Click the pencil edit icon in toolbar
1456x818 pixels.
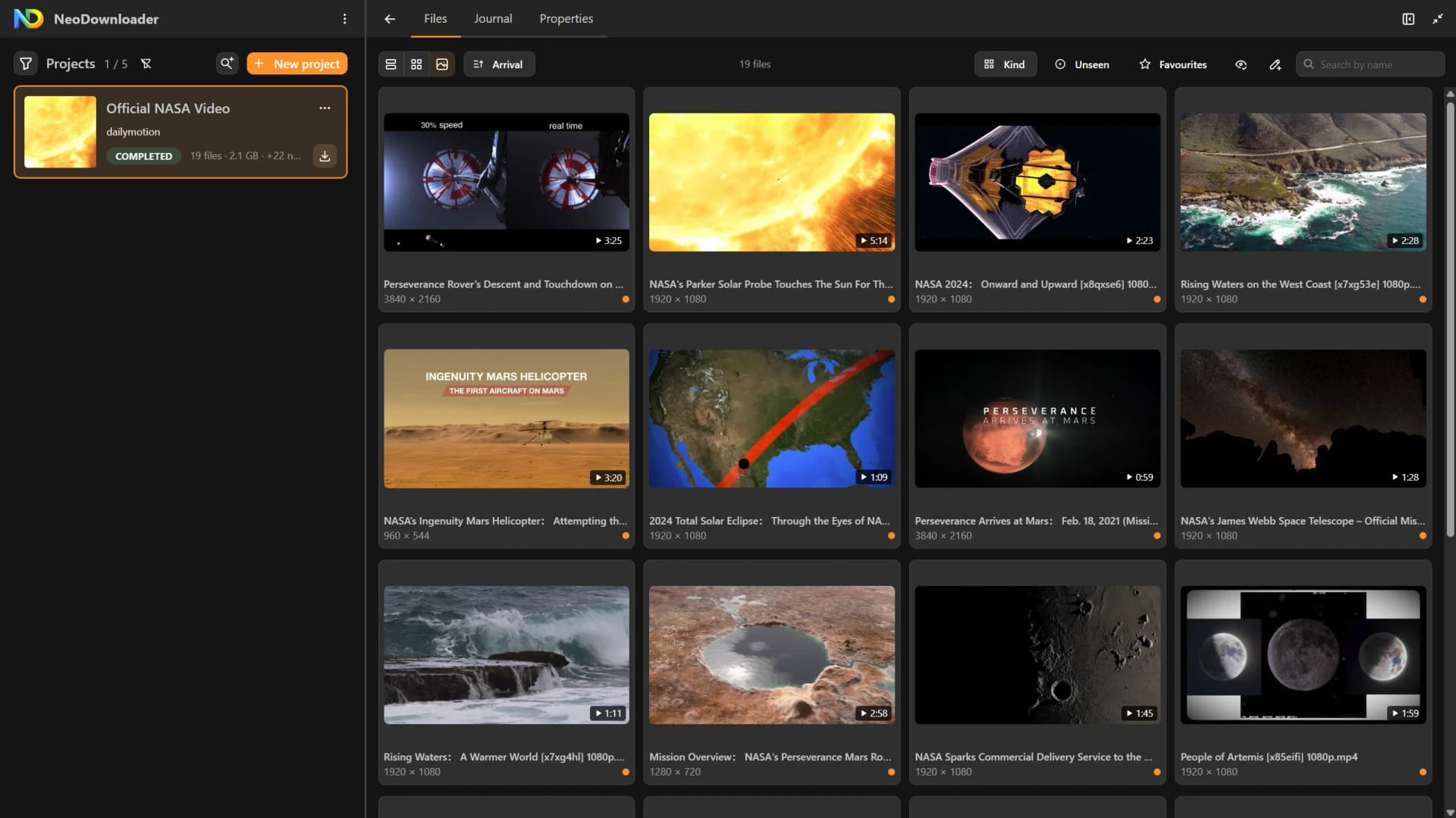point(1275,64)
